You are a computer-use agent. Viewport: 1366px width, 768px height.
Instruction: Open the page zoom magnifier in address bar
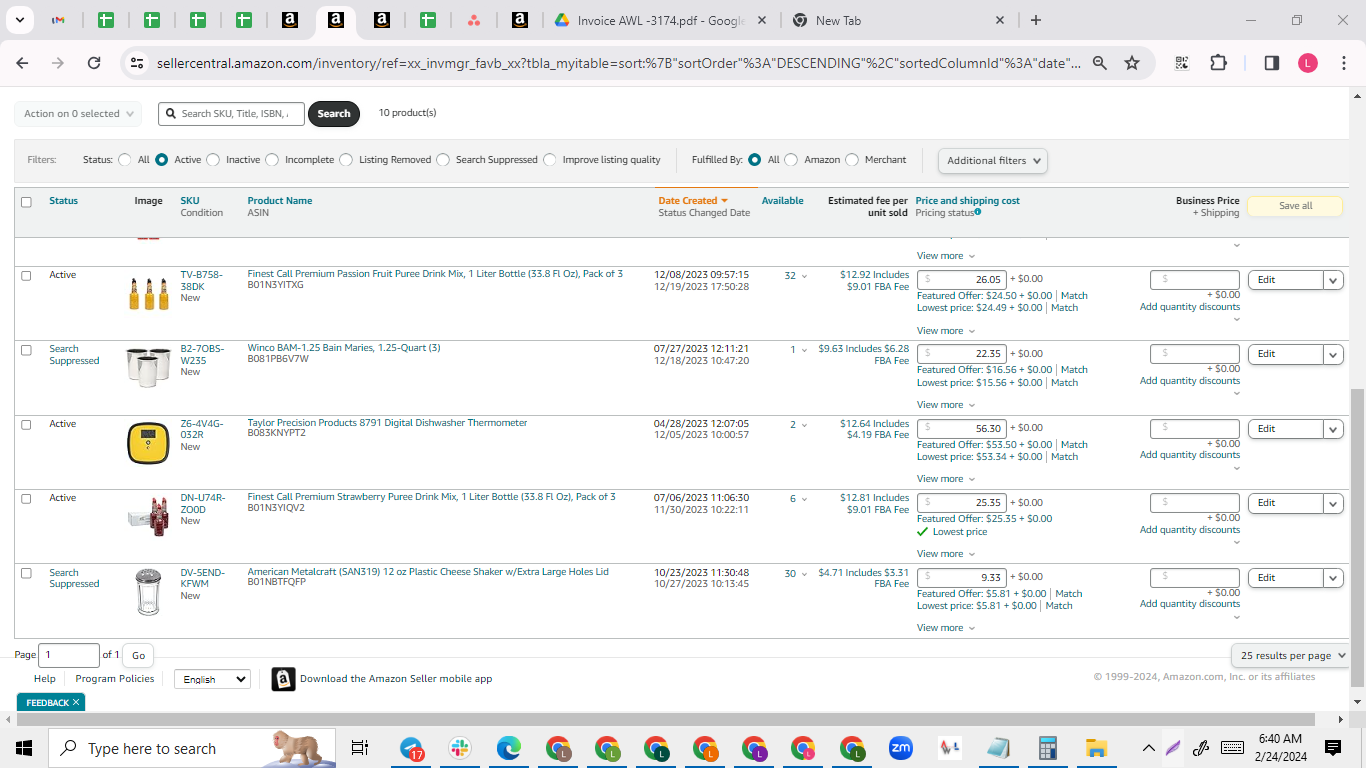click(1099, 63)
